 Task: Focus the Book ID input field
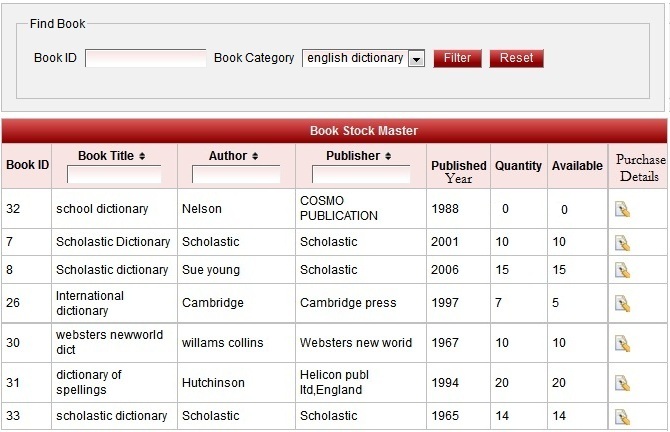145,58
